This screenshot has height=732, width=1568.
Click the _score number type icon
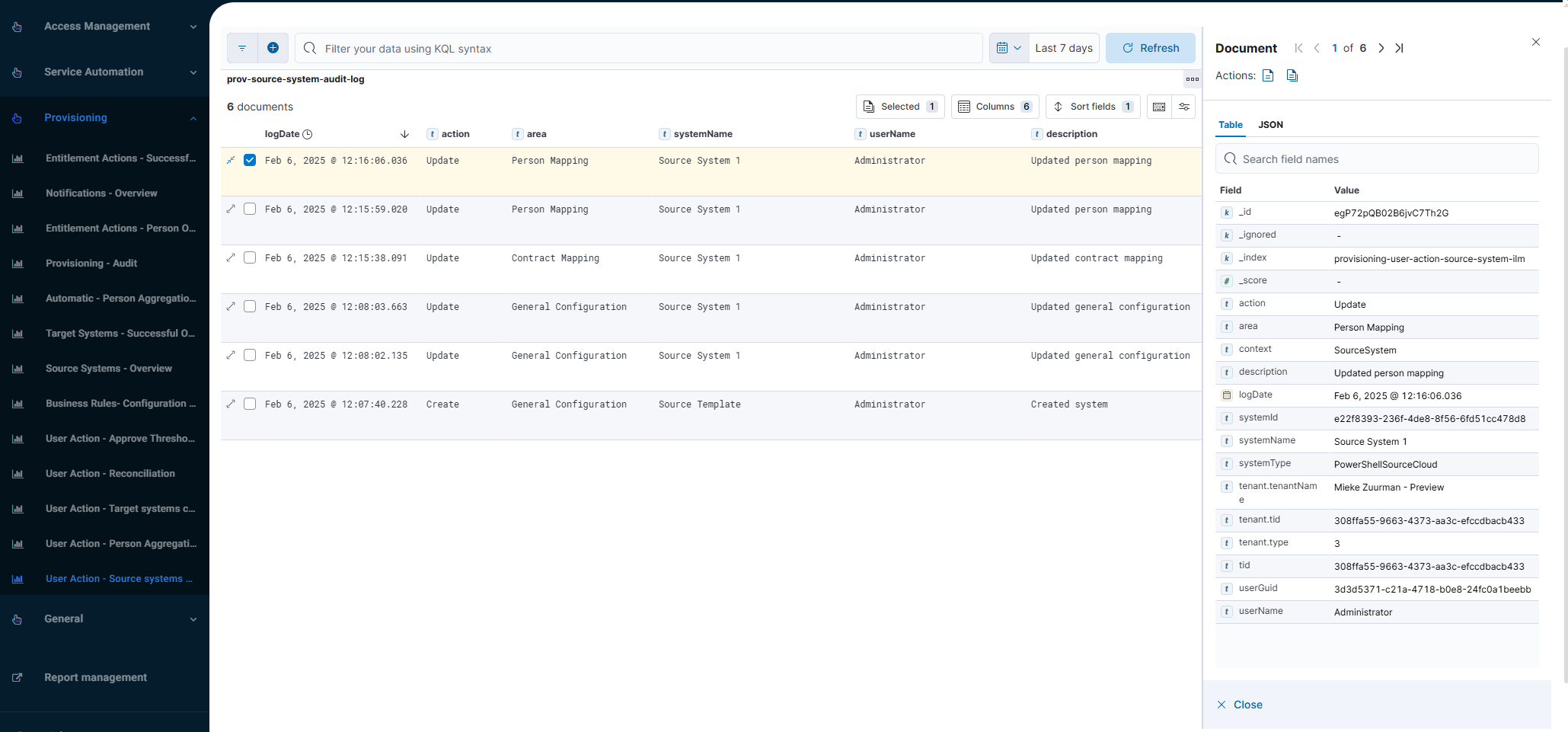pos(1227,281)
